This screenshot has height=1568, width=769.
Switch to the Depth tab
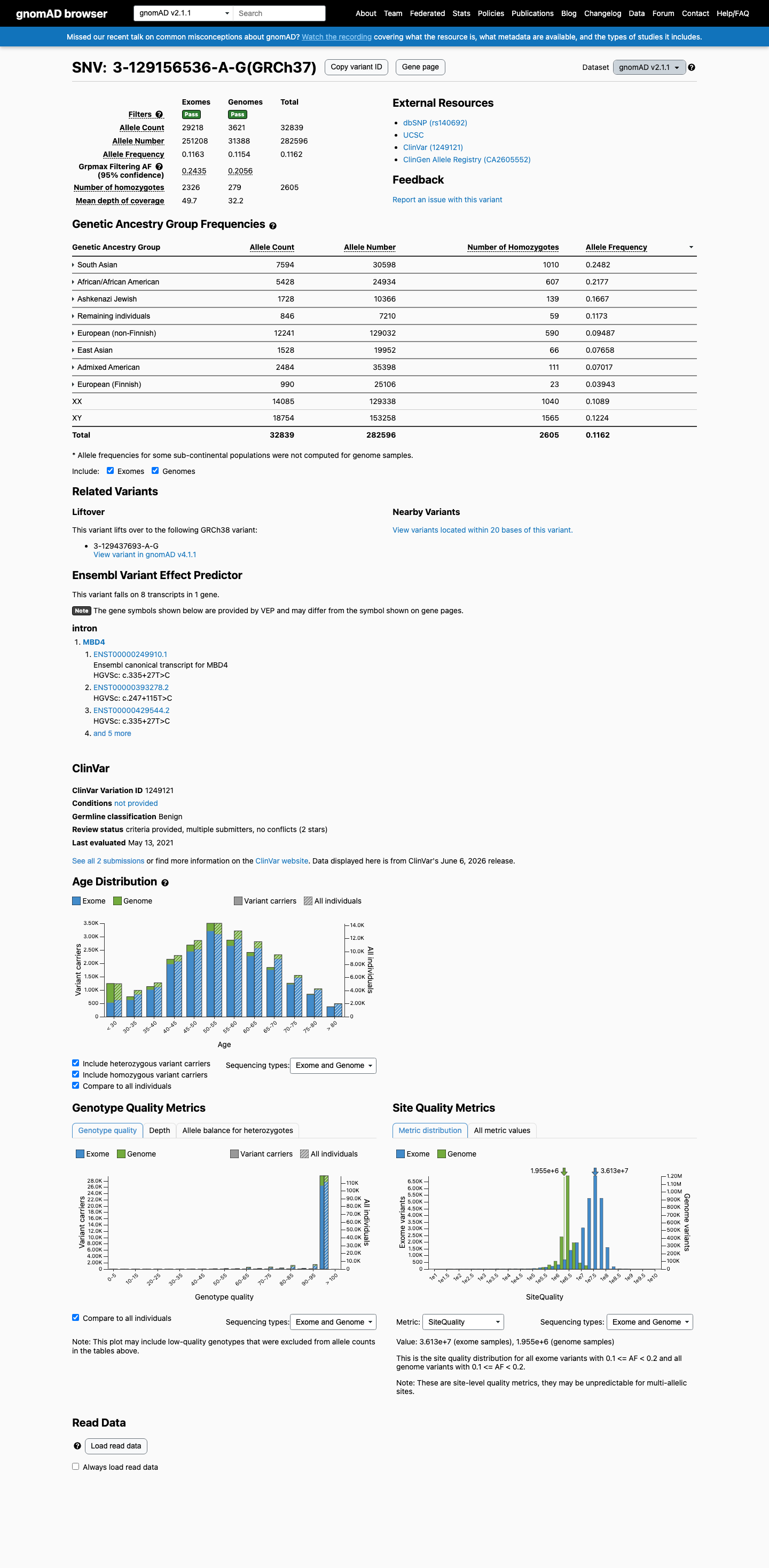[160, 1130]
